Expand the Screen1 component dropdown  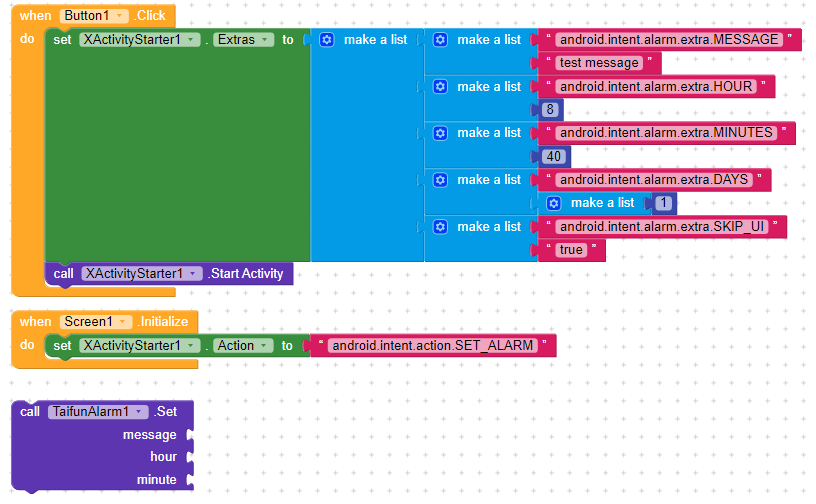[x=124, y=322]
